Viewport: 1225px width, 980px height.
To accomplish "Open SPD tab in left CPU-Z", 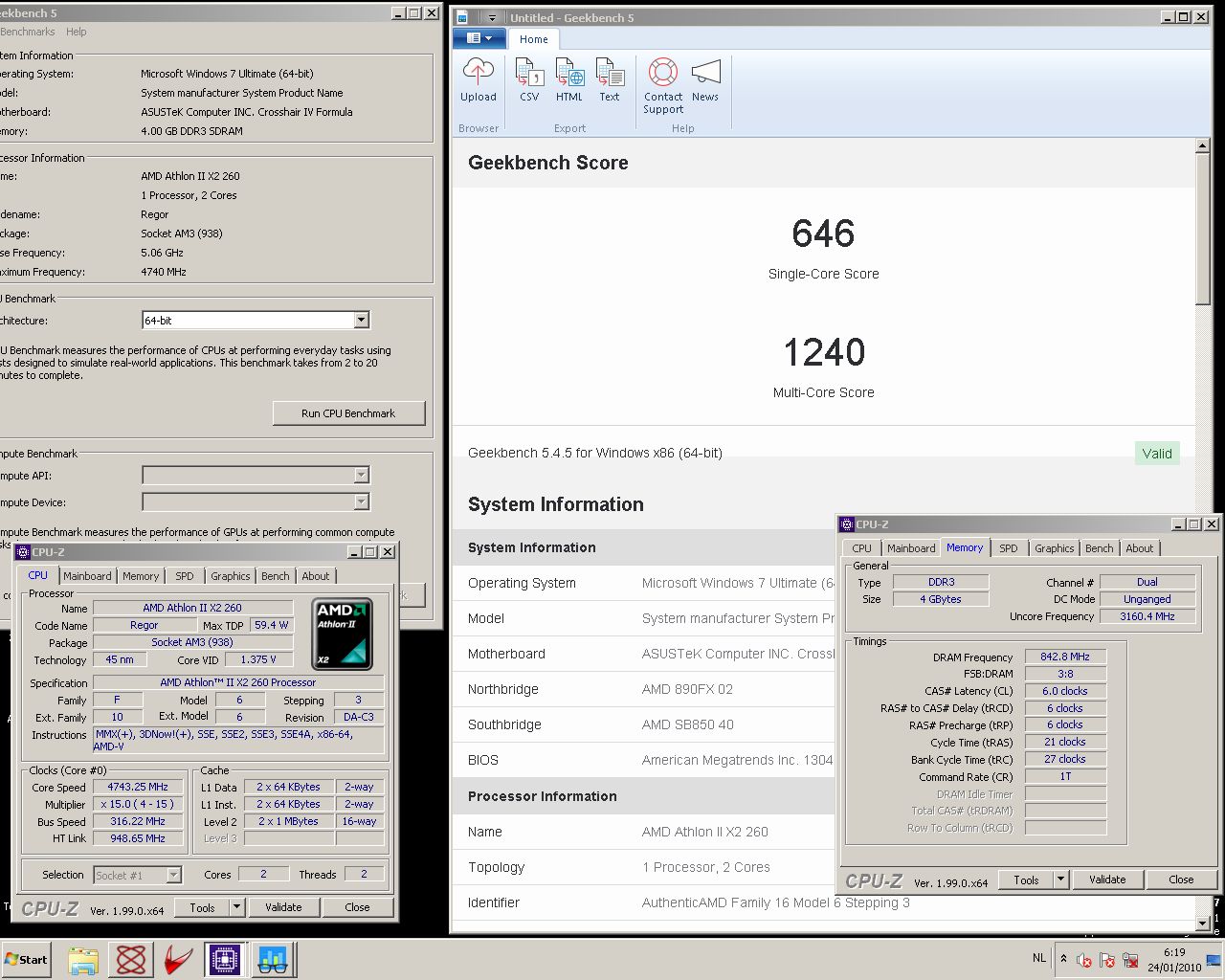I will pyautogui.click(x=184, y=576).
